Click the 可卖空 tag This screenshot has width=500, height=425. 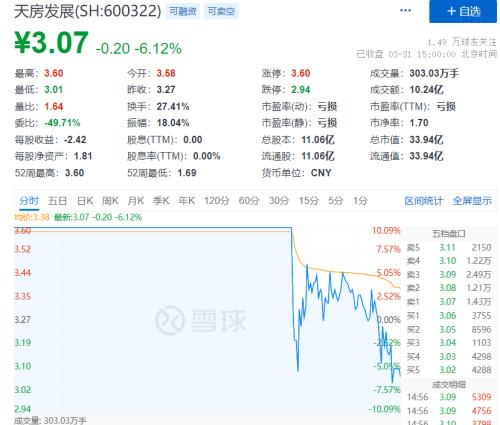(x=221, y=12)
